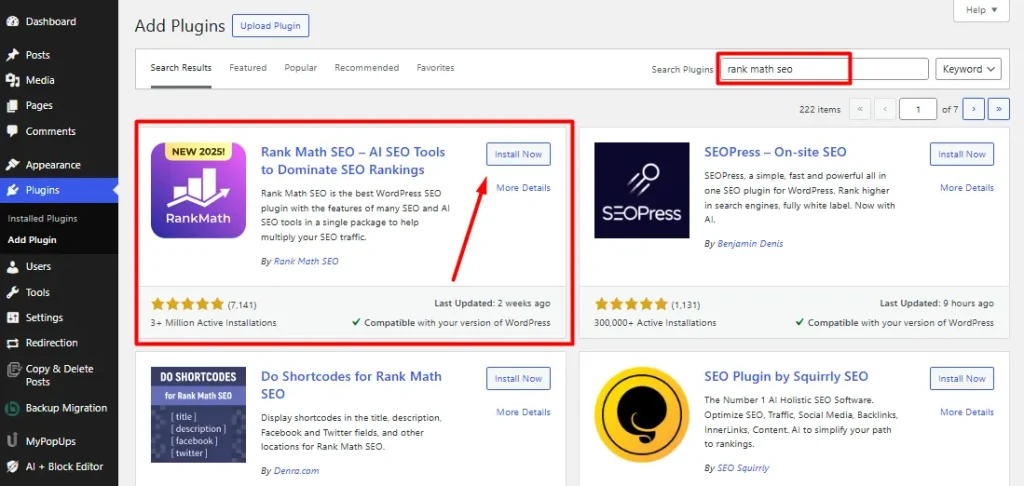Jump to last page of results
Image resolution: width=1024 pixels, height=486 pixels.
point(999,109)
